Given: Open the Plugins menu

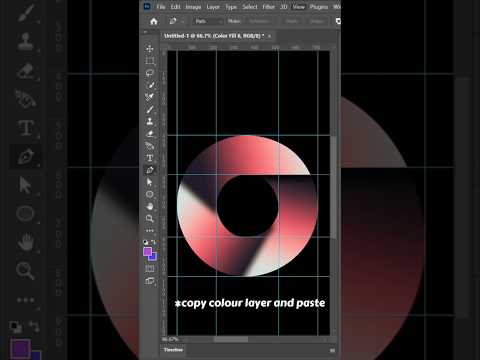Looking at the screenshot, I should [x=319, y=7].
